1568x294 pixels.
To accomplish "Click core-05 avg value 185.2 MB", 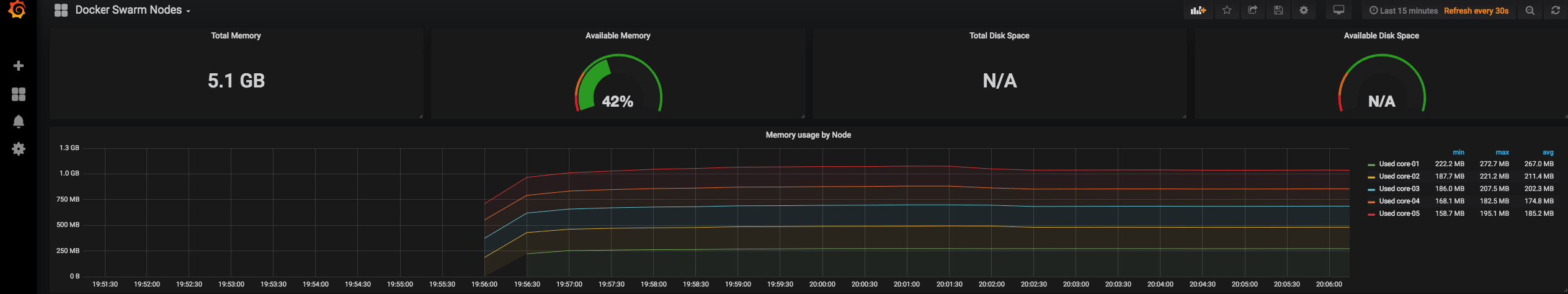I will 1539,213.
